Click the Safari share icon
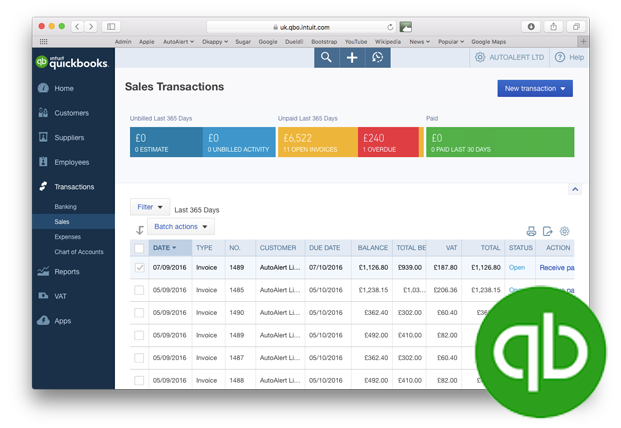 [x=553, y=27]
